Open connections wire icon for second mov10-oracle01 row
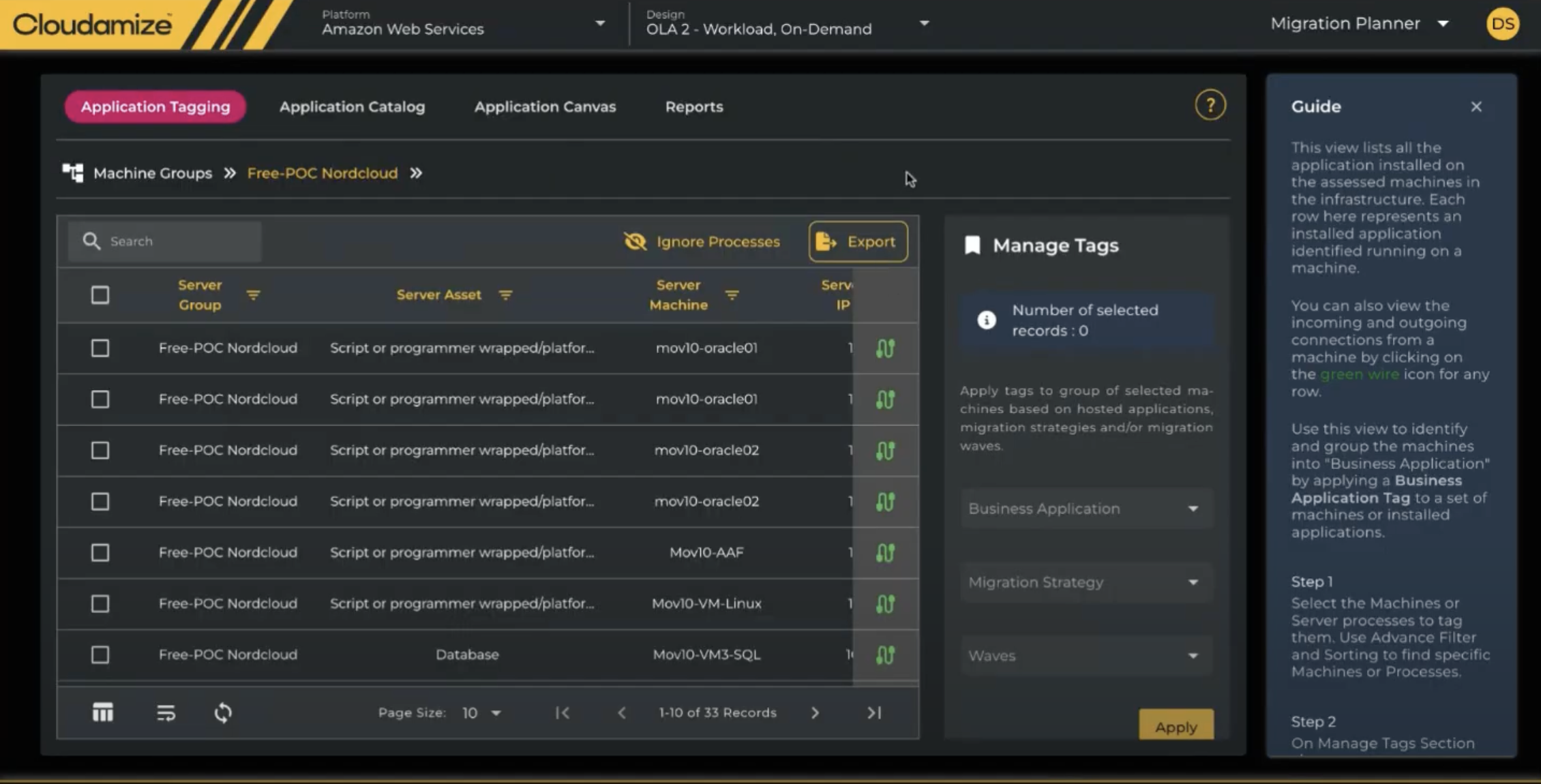The width and height of the screenshot is (1541, 784). pyautogui.click(x=885, y=399)
